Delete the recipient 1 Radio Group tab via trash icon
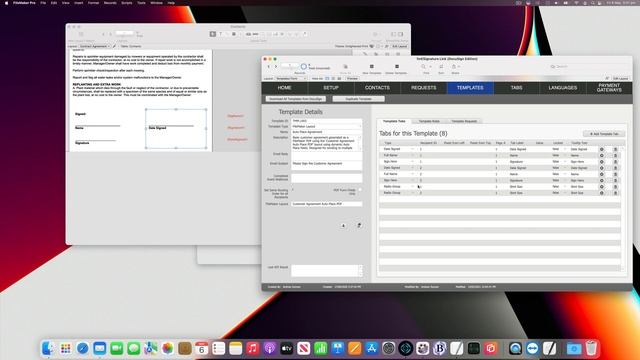Image resolution: width=640 pixels, height=360 pixels. (616, 187)
